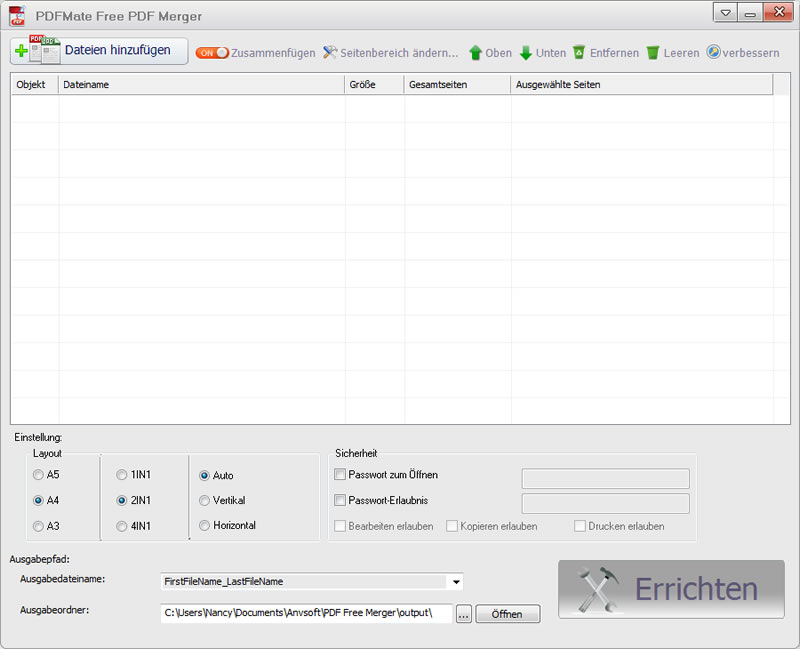
Task: Click Entfernen remove icon
Action: click(579, 52)
